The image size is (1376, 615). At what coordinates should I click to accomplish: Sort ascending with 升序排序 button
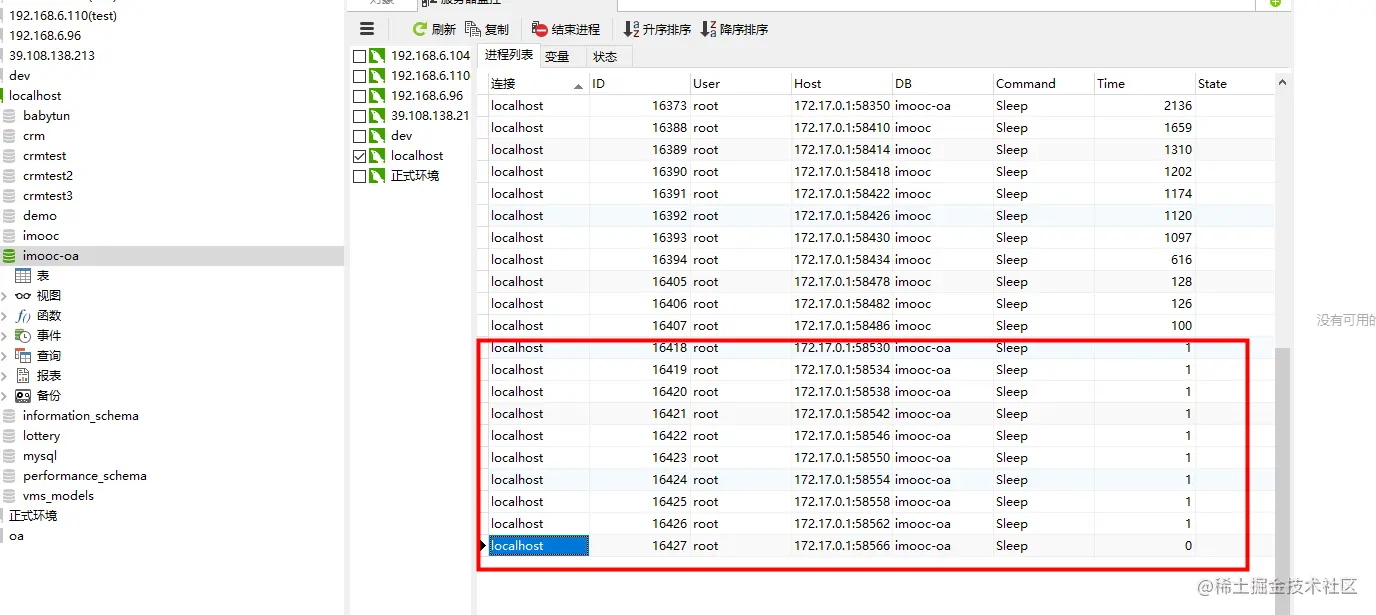click(657, 29)
